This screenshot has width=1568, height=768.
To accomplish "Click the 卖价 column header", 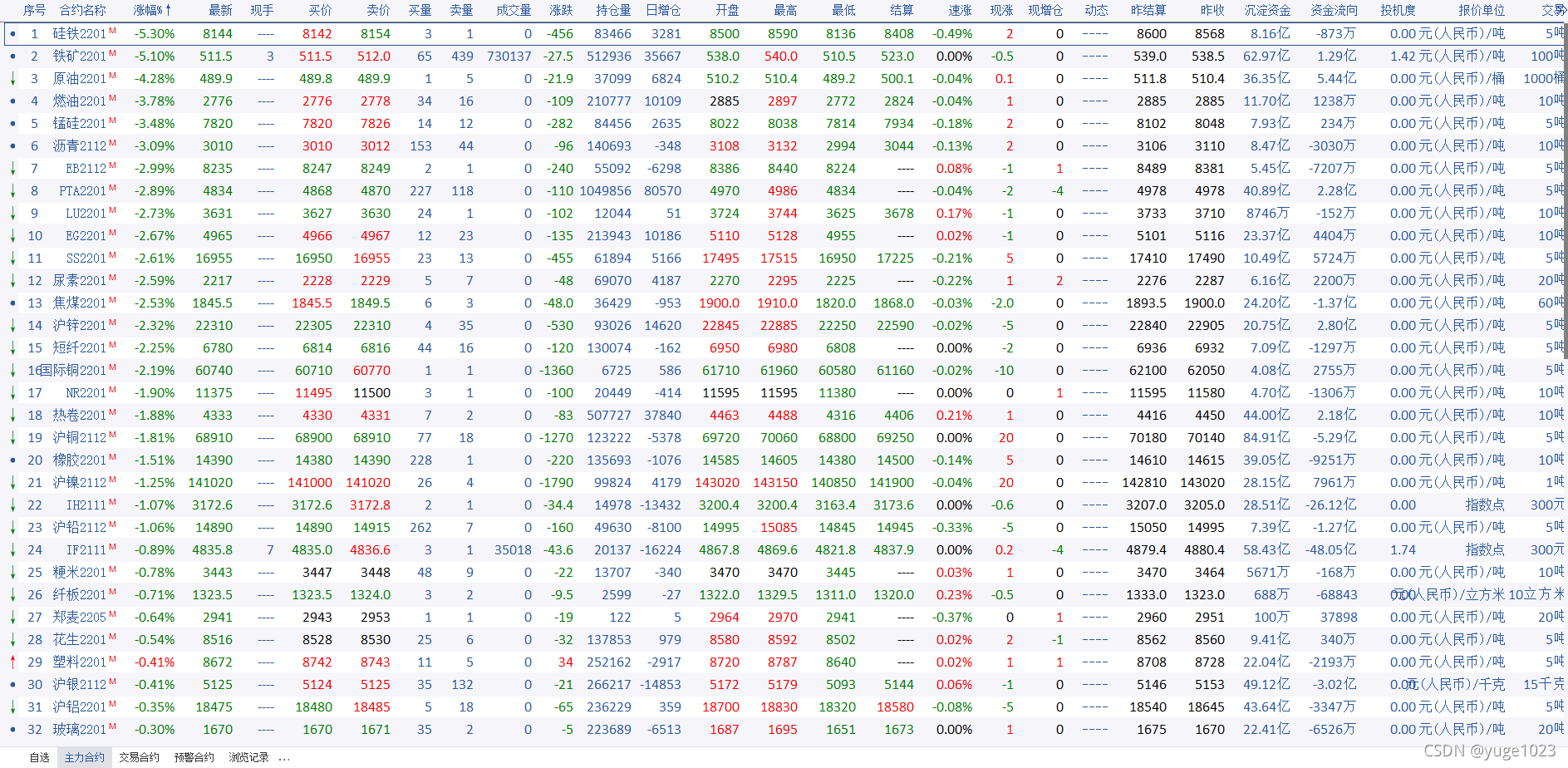I will coord(378,10).
